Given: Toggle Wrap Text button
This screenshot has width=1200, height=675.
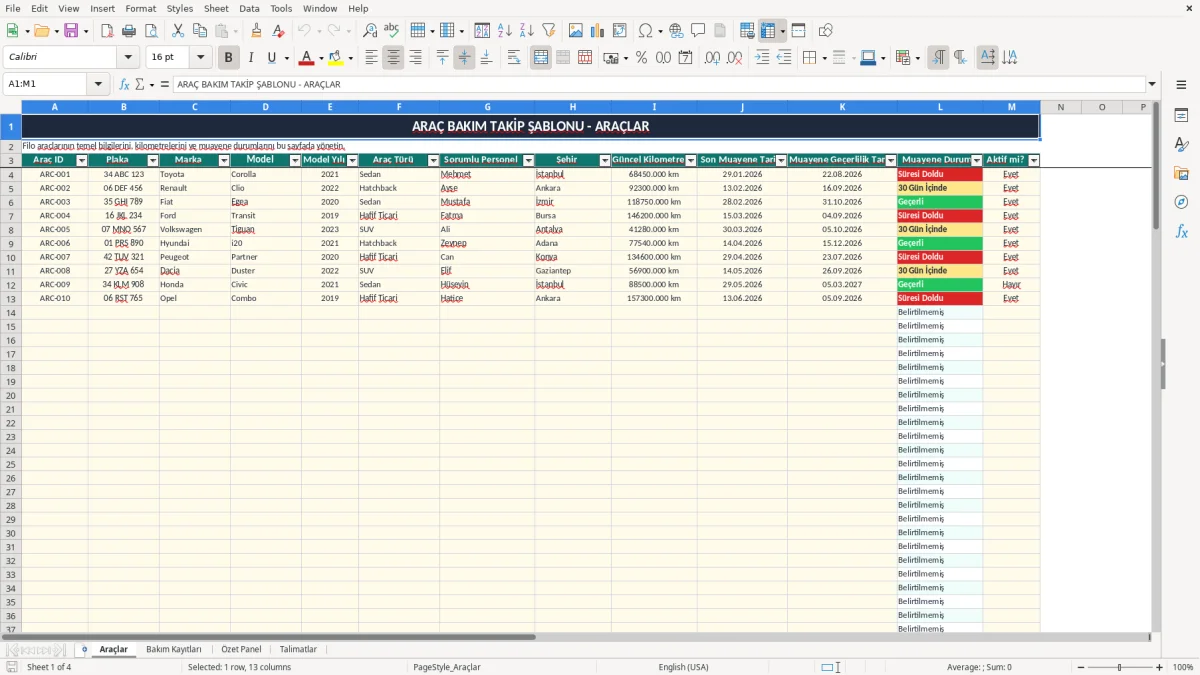Looking at the screenshot, I should pos(514,58).
